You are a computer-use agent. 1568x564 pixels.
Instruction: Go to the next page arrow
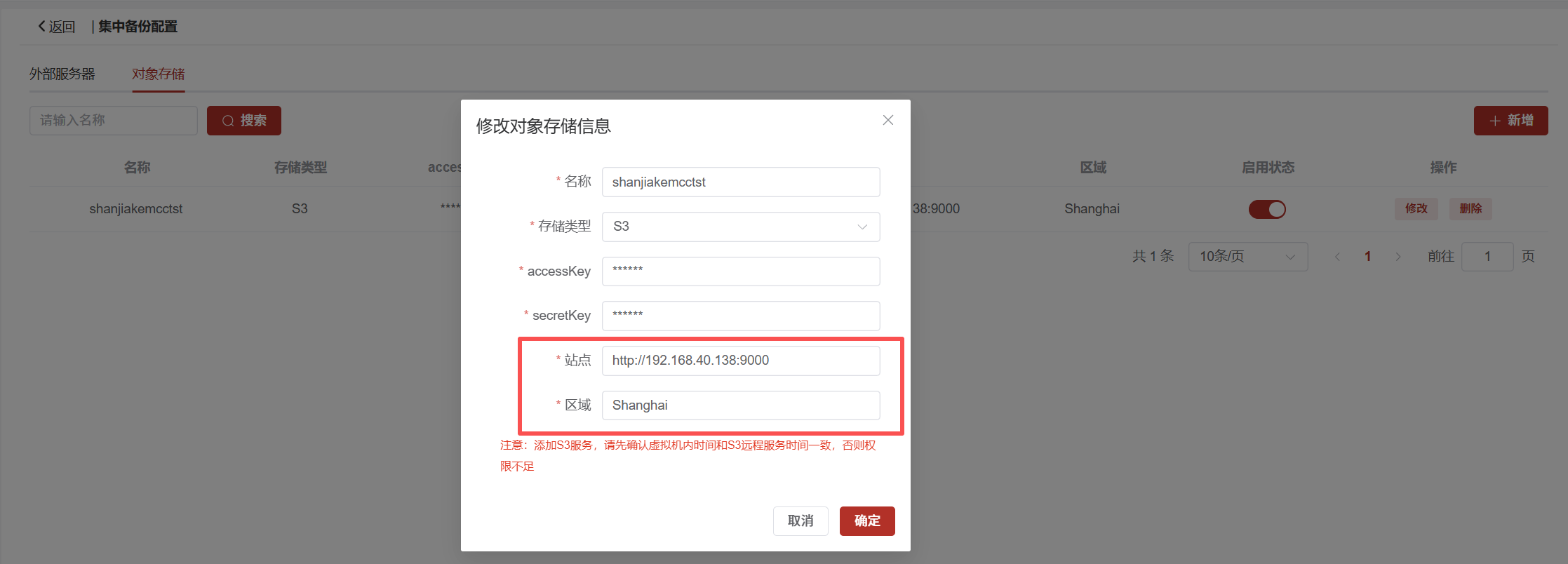(1398, 257)
